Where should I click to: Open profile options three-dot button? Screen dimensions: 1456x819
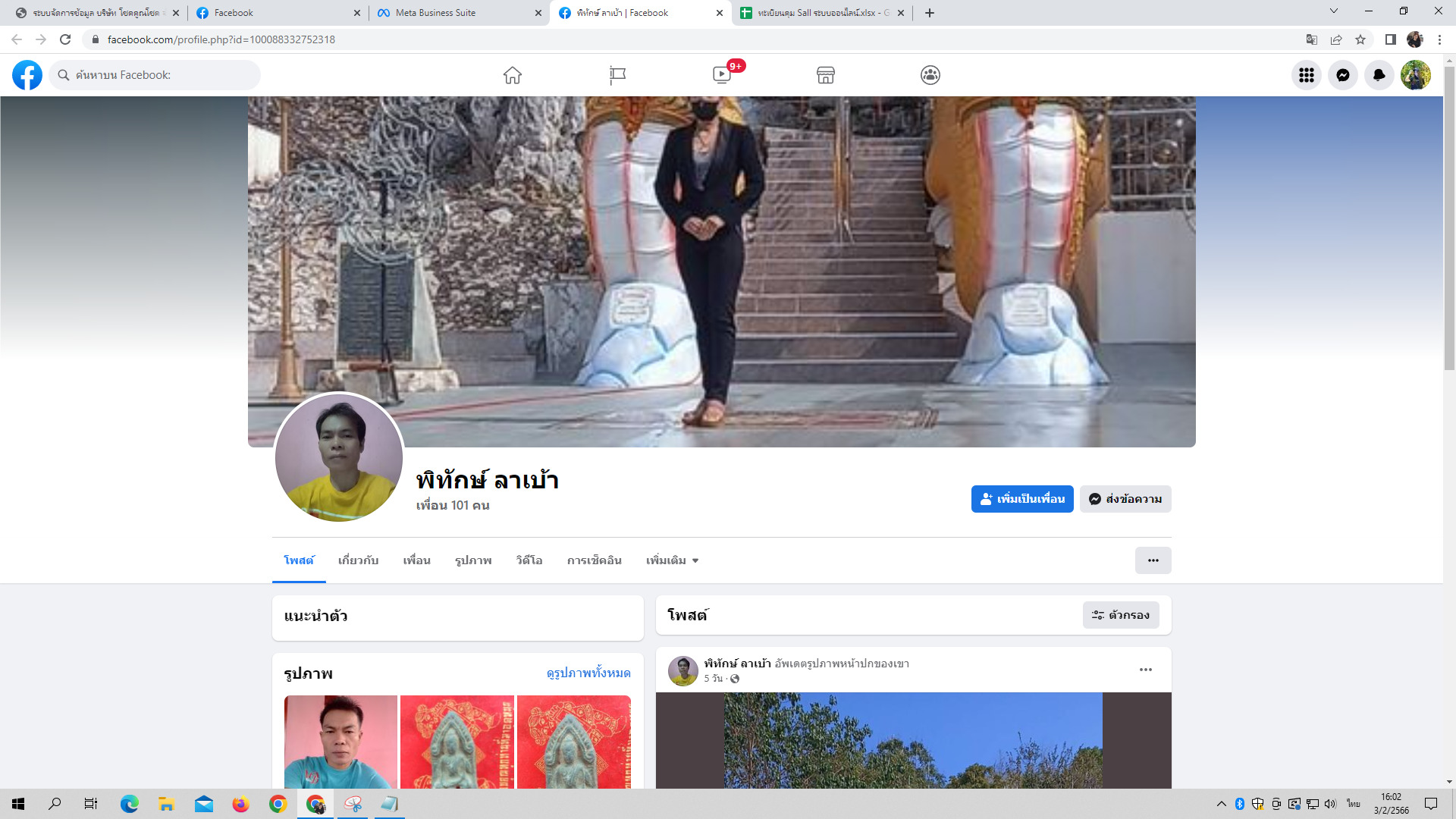click(1153, 560)
